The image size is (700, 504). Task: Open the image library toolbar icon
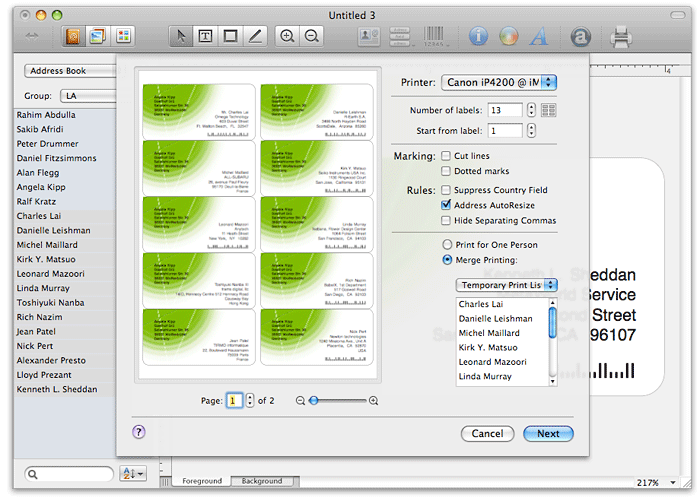coord(97,36)
